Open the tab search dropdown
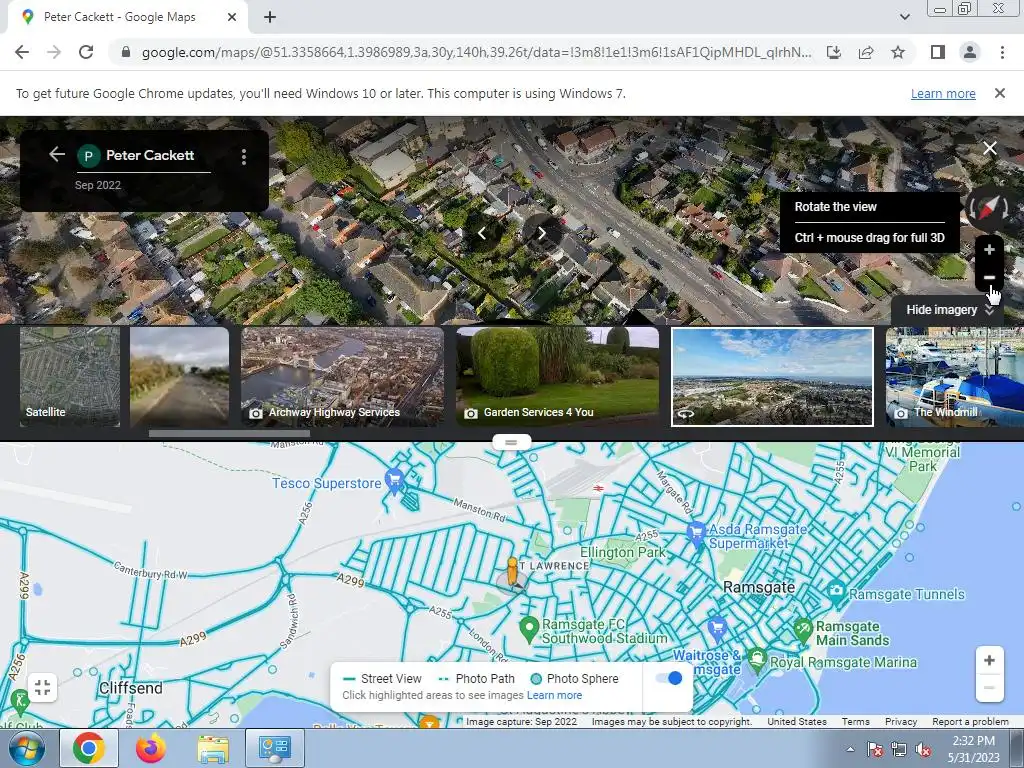1024x768 pixels. point(904,17)
